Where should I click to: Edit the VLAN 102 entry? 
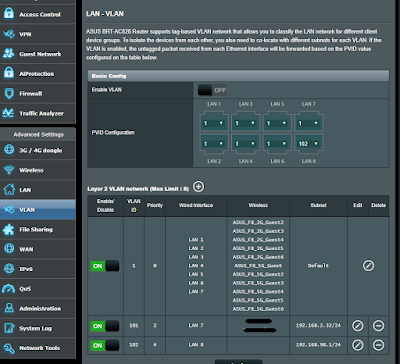(x=358, y=345)
